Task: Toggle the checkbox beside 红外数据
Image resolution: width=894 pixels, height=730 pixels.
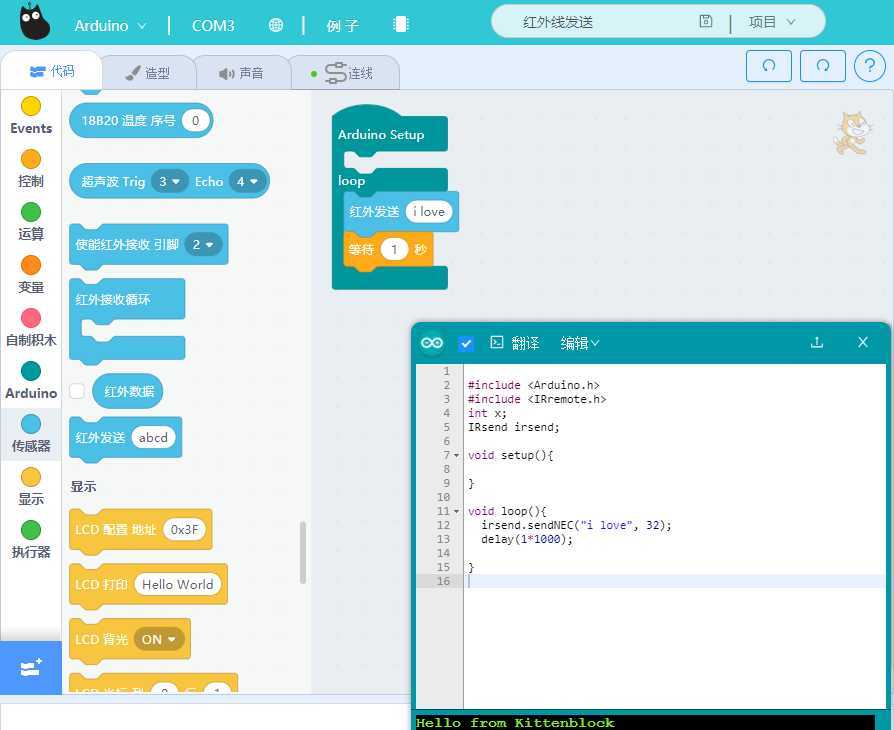Action: coord(77,391)
